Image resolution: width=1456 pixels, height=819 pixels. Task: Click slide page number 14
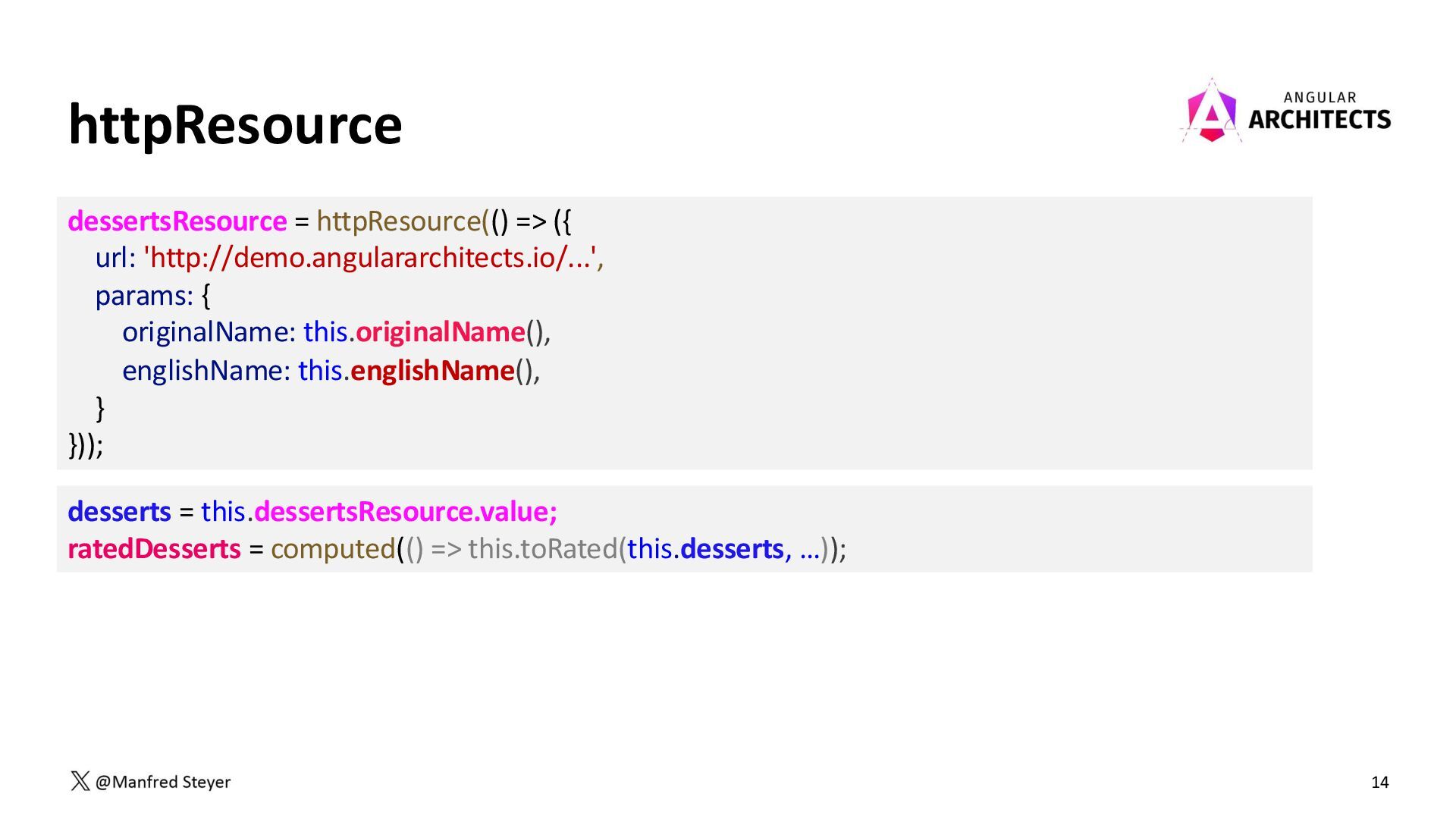pos(1379,783)
